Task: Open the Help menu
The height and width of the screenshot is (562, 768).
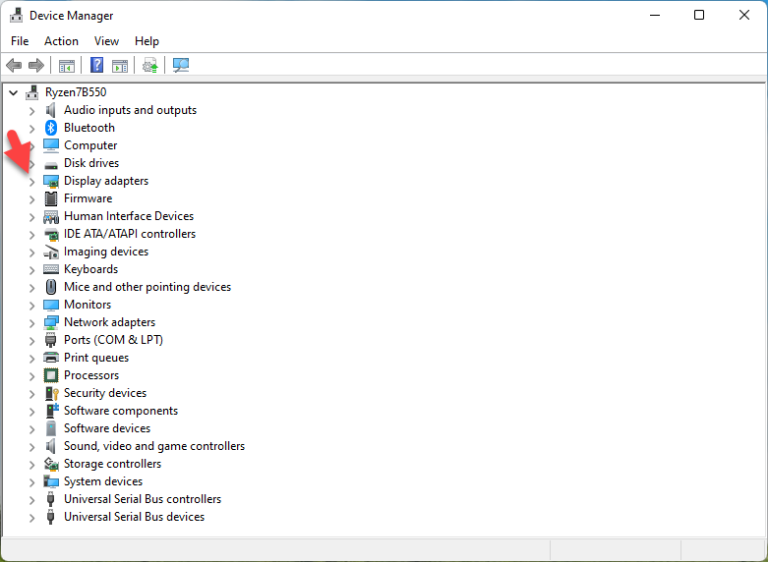Action: pos(147,41)
